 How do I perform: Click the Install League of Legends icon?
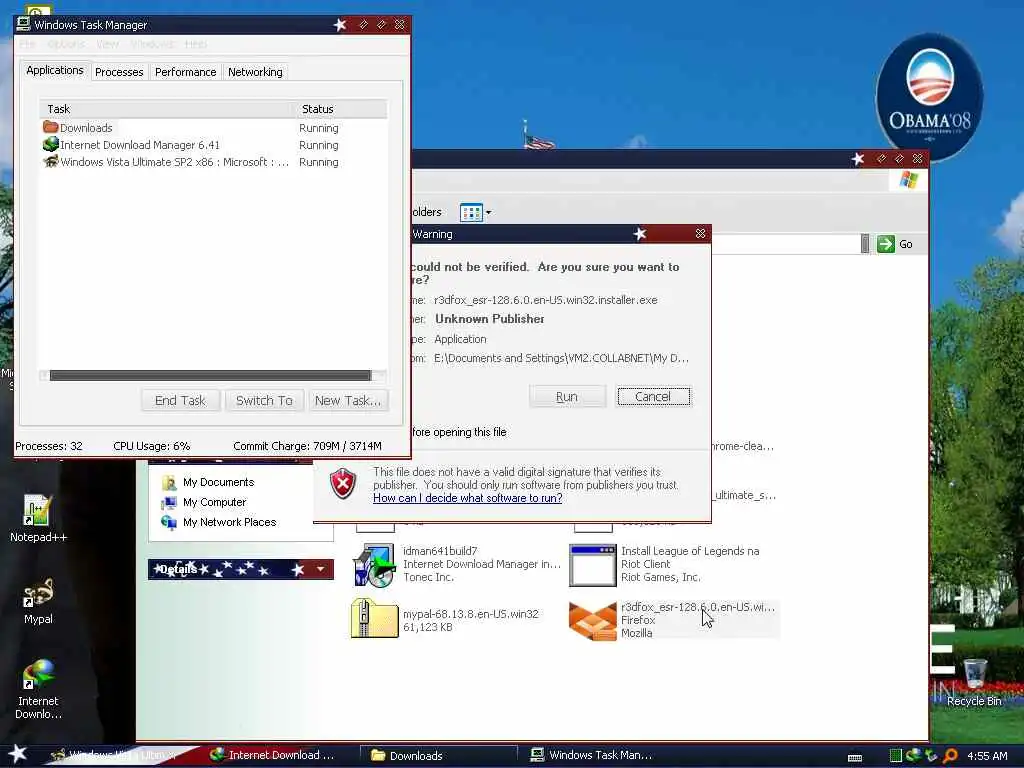coord(592,565)
